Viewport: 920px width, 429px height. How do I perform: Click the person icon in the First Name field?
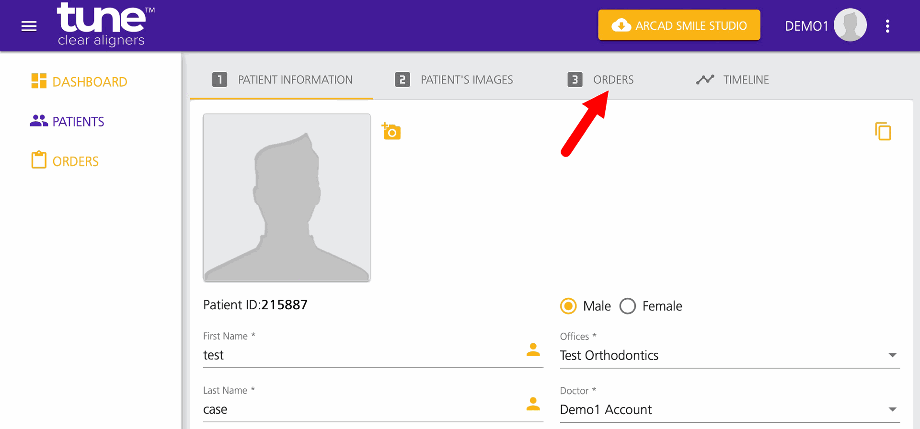(533, 350)
